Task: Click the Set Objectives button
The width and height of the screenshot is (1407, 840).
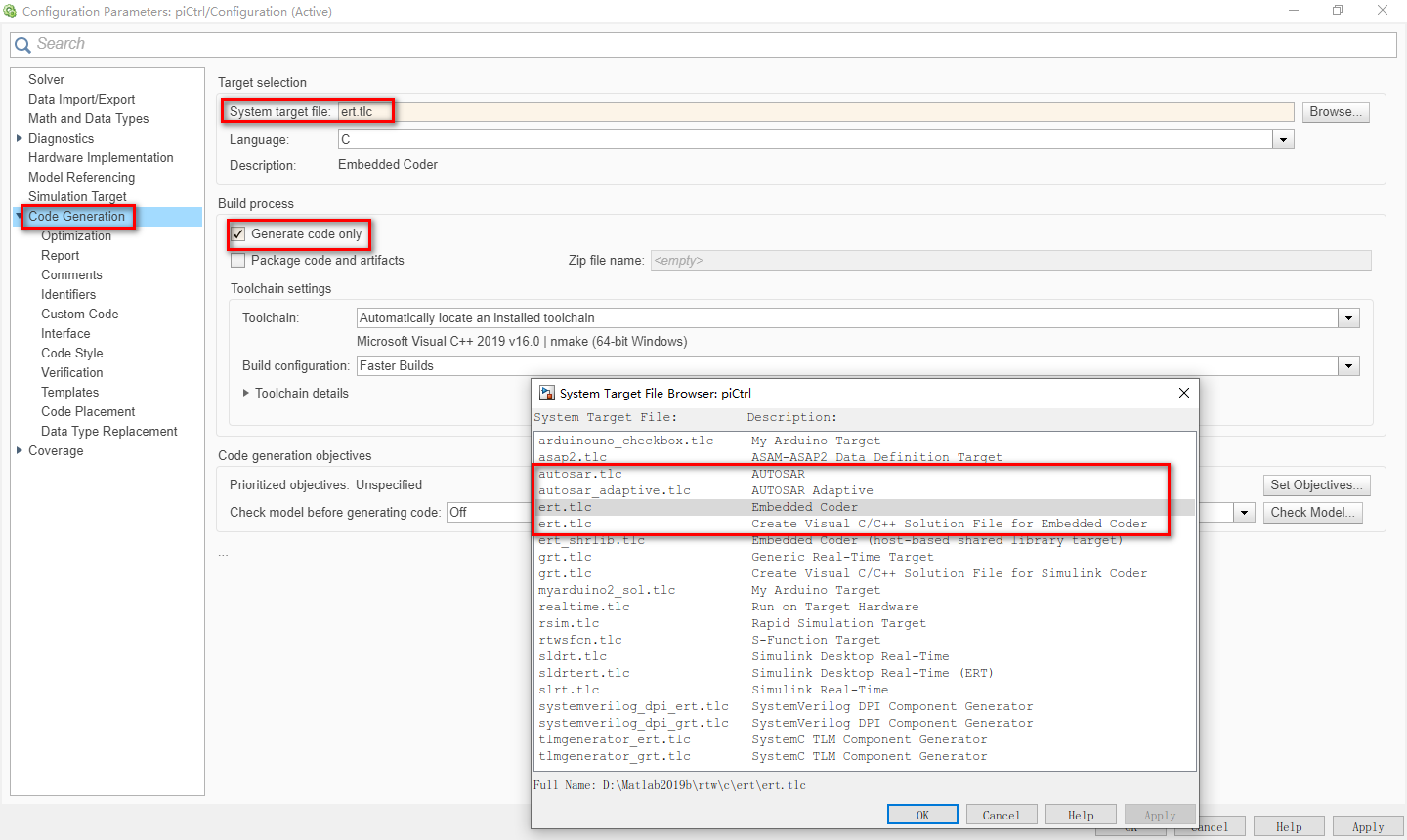Action: [x=1316, y=484]
